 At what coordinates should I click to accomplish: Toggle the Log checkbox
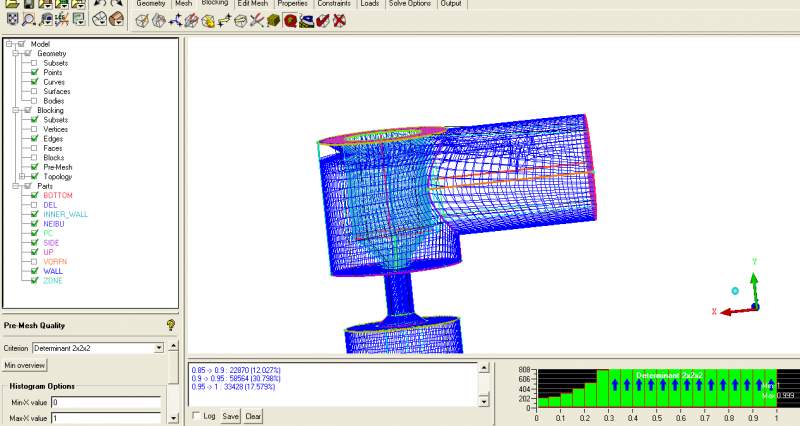tap(196, 416)
